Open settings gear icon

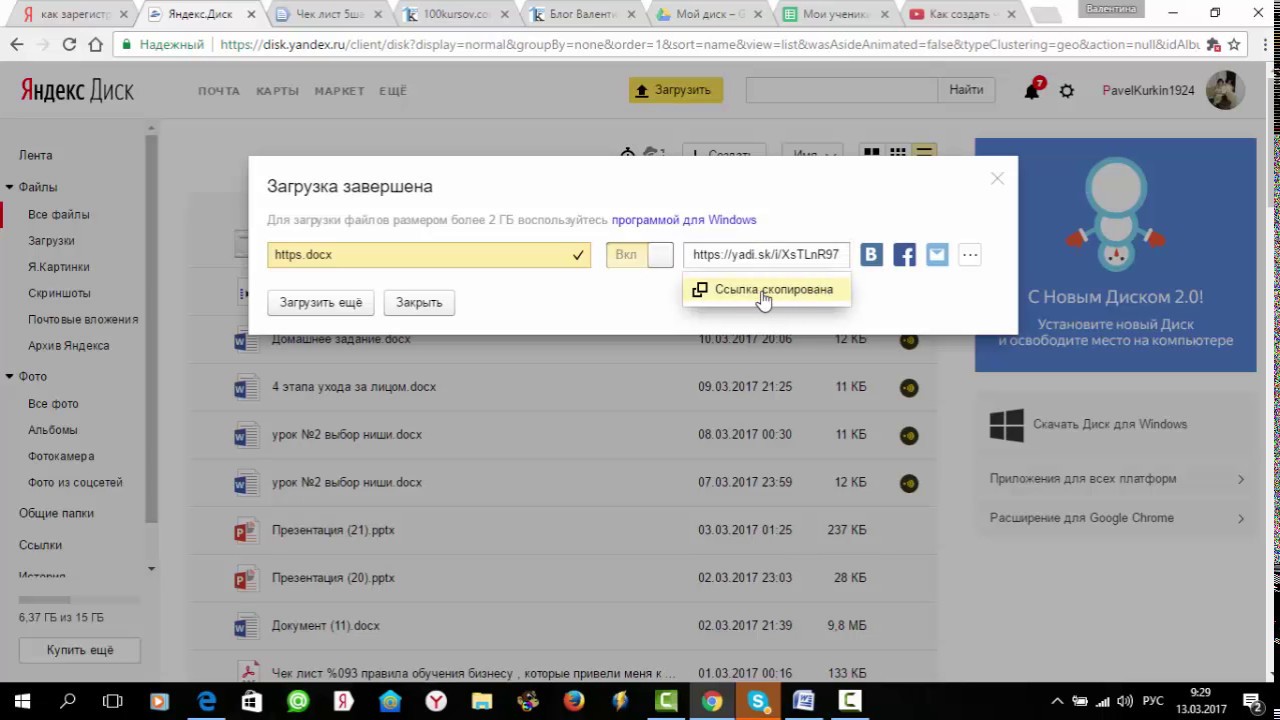[x=1067, y=91]
